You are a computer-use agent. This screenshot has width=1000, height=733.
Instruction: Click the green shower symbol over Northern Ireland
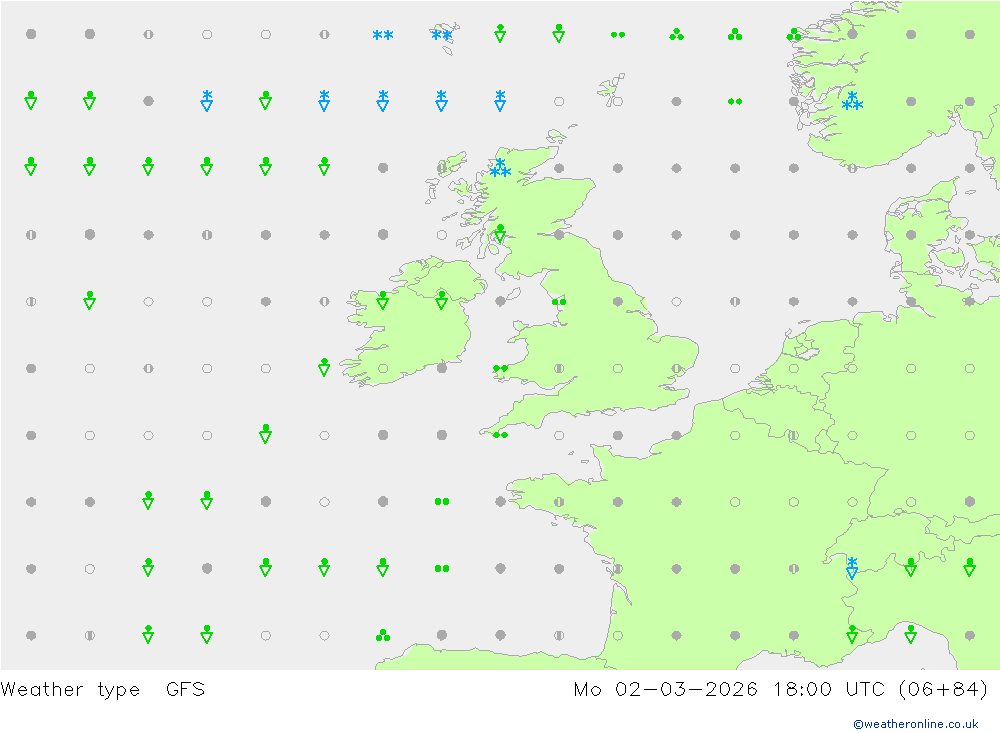(441, 300)
